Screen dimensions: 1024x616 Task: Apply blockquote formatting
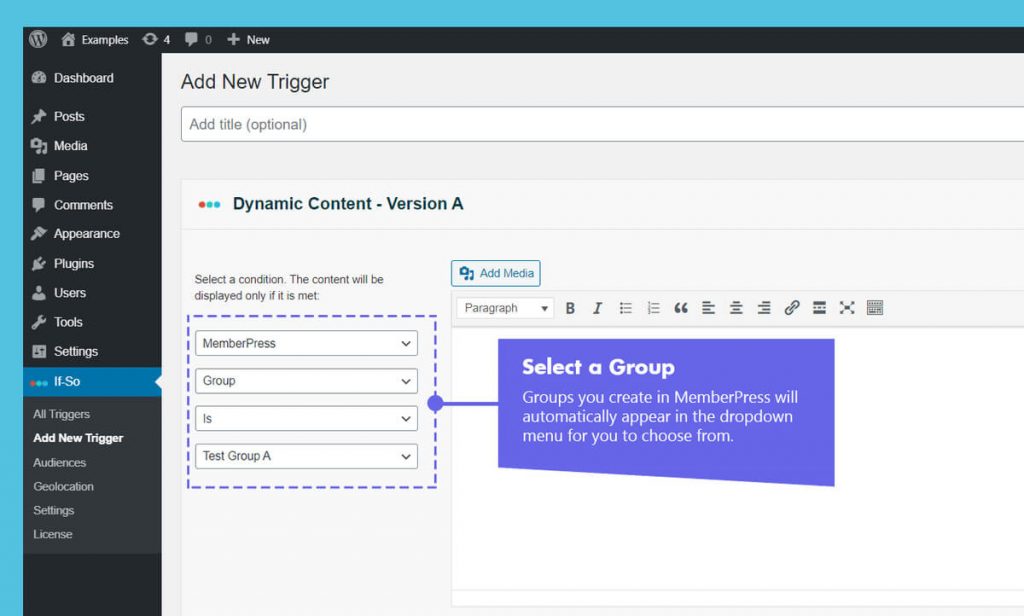[x=681, y=308]
